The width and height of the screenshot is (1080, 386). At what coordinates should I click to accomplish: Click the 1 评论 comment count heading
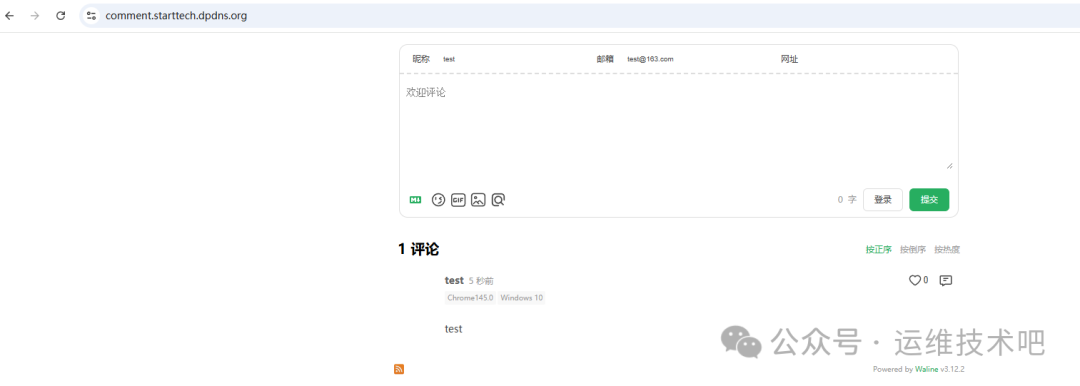click(418, 250)
